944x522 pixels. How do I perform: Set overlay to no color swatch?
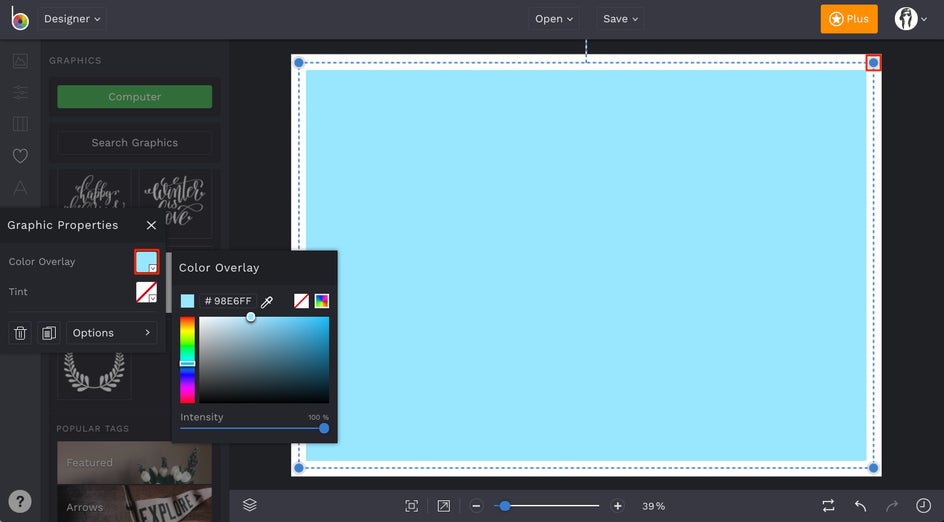click(301, 301)
